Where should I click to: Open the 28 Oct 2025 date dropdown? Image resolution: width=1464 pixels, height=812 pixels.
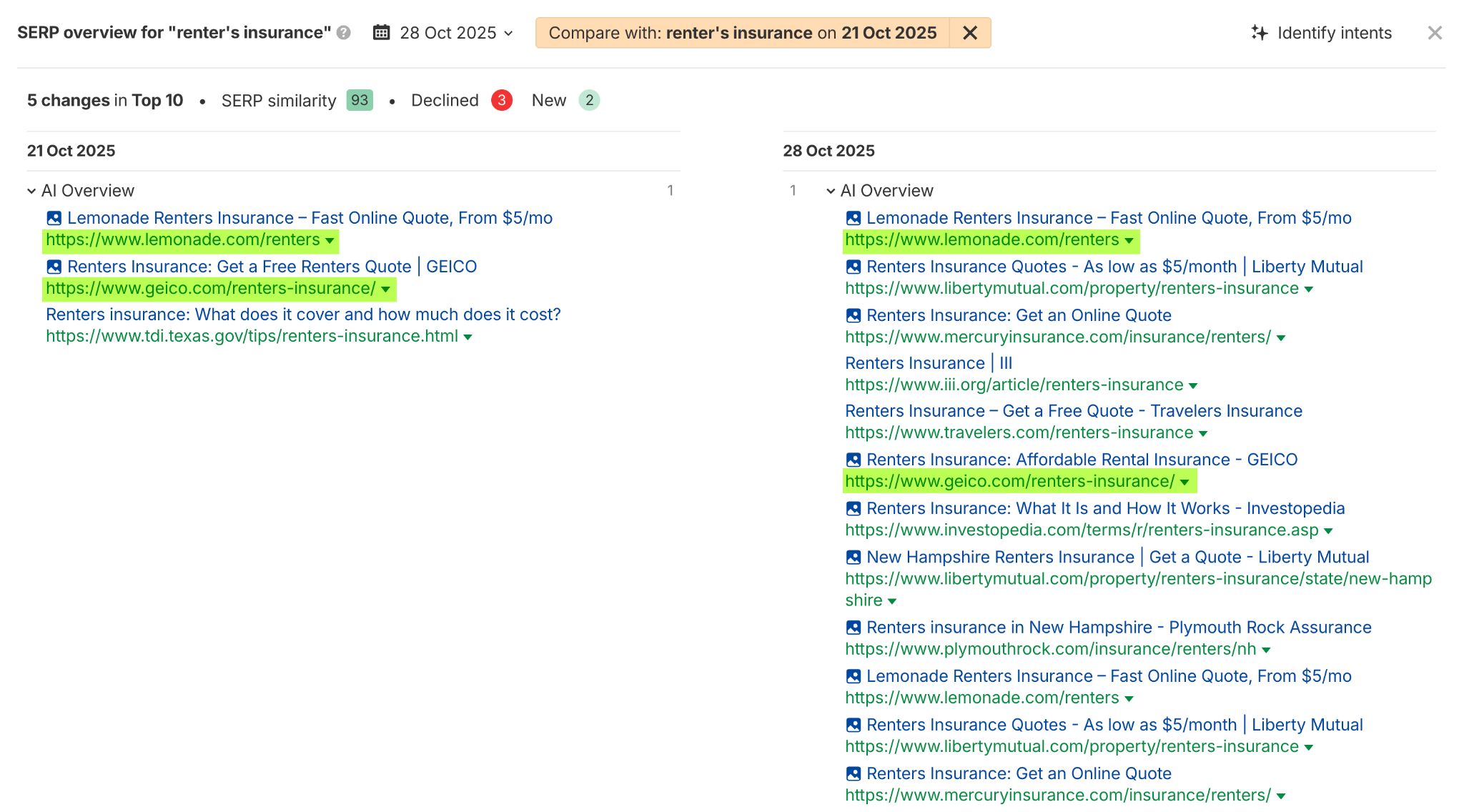click(x=508, y=33)
